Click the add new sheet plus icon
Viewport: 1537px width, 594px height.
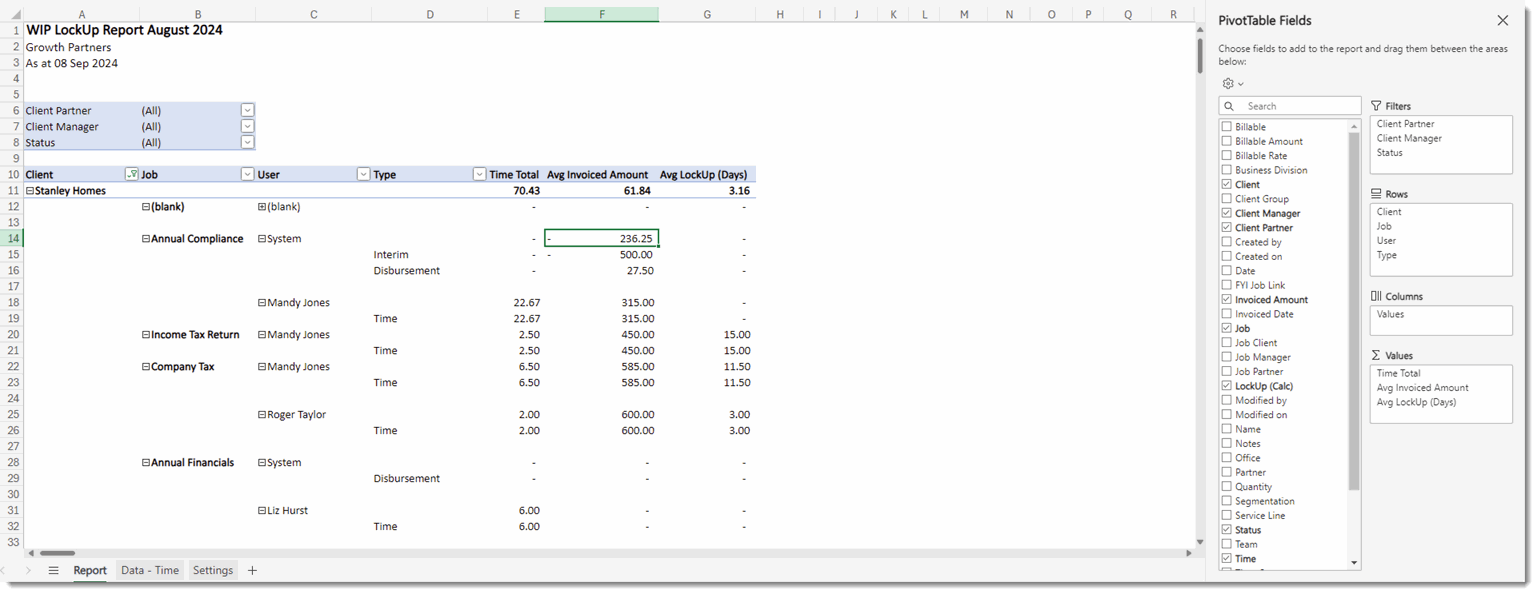[x=252, y=570]
